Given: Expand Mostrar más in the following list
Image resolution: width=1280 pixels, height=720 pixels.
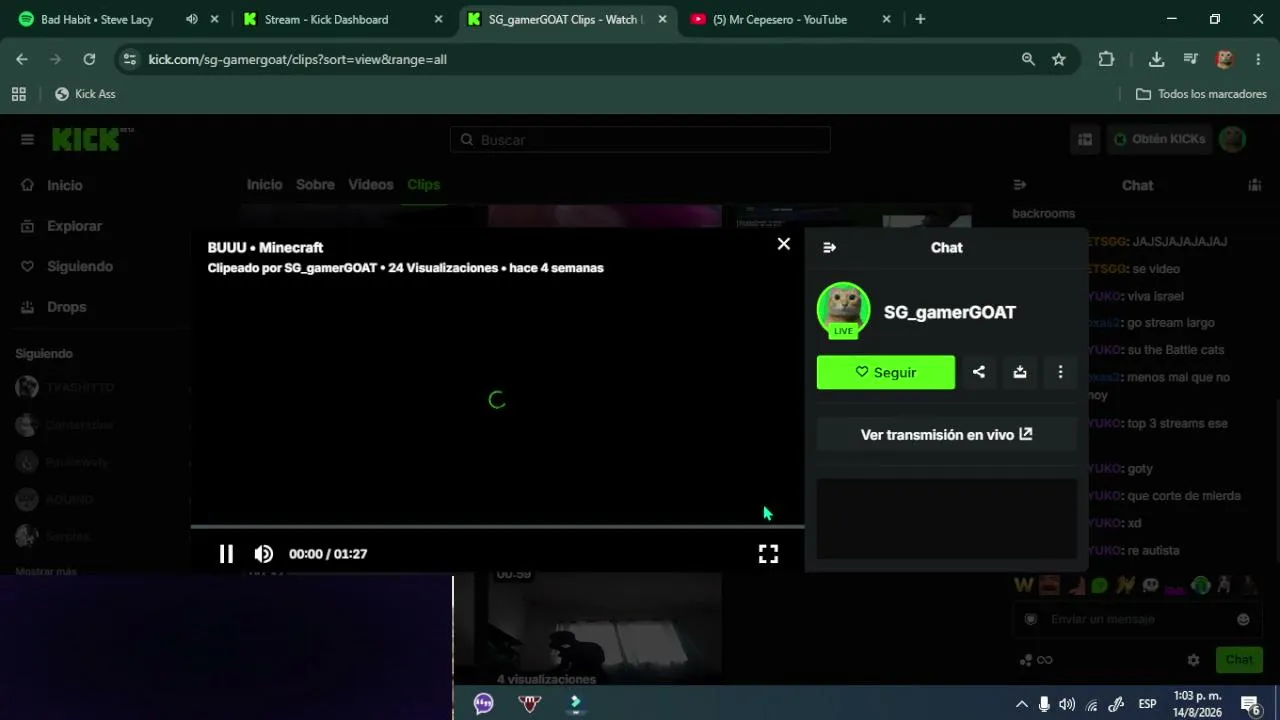Looking at the screenshot, I should click(46, 571).
